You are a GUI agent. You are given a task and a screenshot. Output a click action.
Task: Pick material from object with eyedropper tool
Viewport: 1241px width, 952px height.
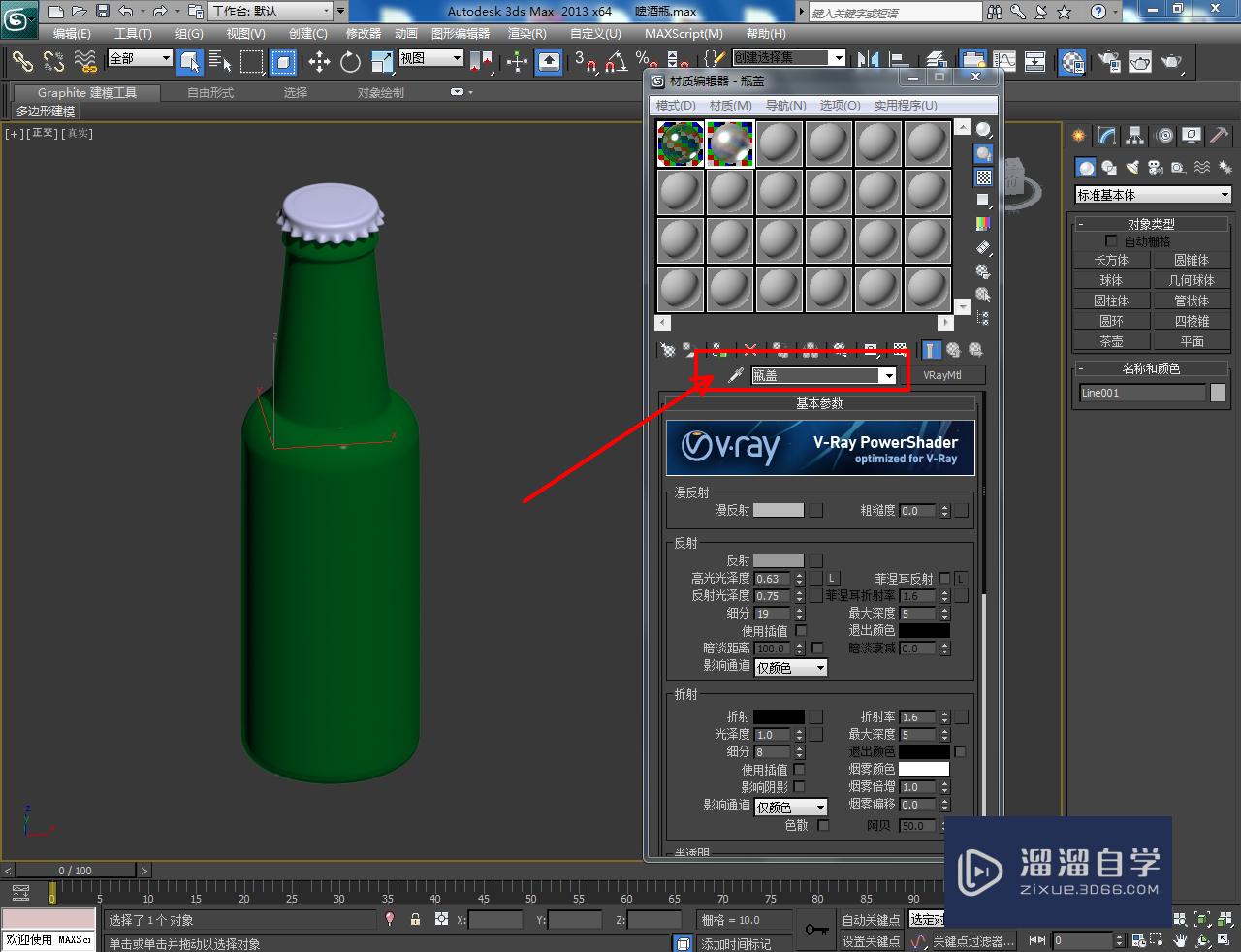pyautogui.click(x=736, y=374)
